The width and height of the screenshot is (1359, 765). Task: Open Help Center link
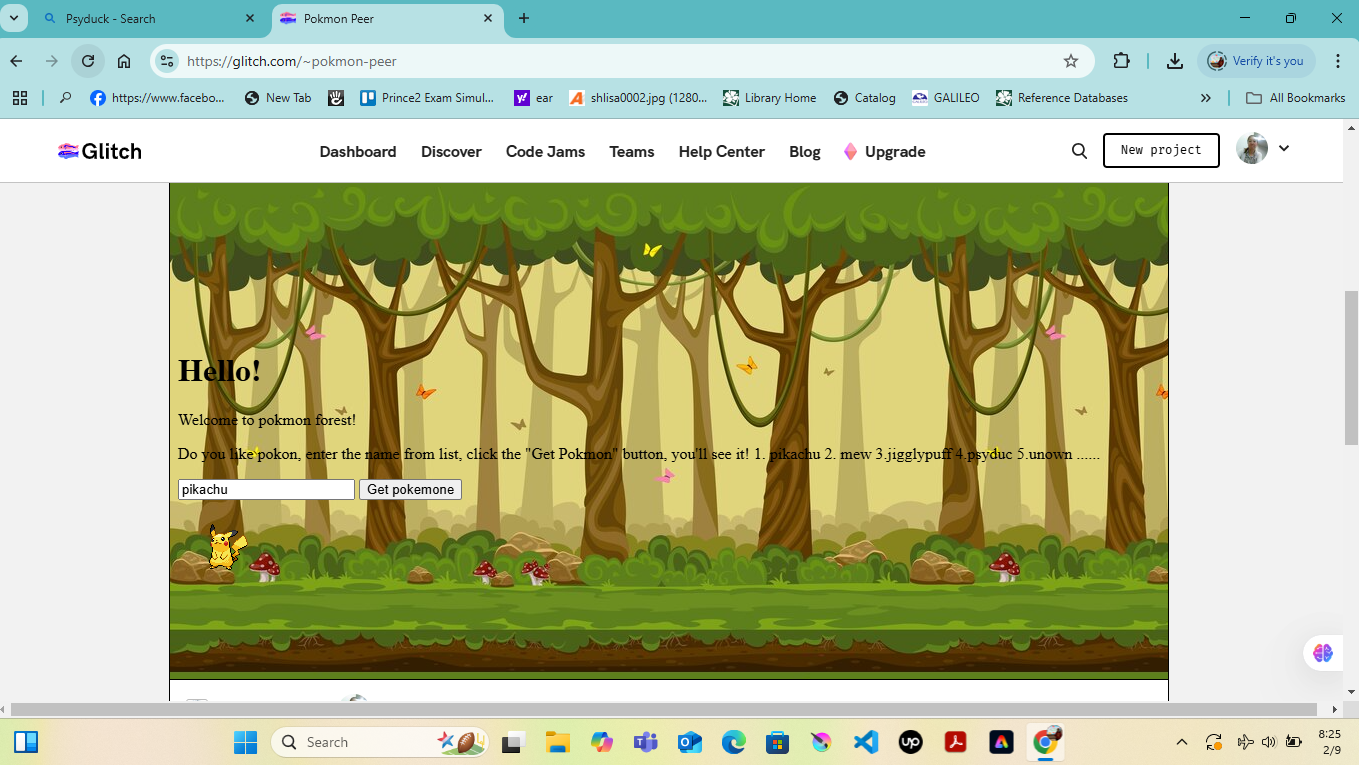(x=721, y=152)
